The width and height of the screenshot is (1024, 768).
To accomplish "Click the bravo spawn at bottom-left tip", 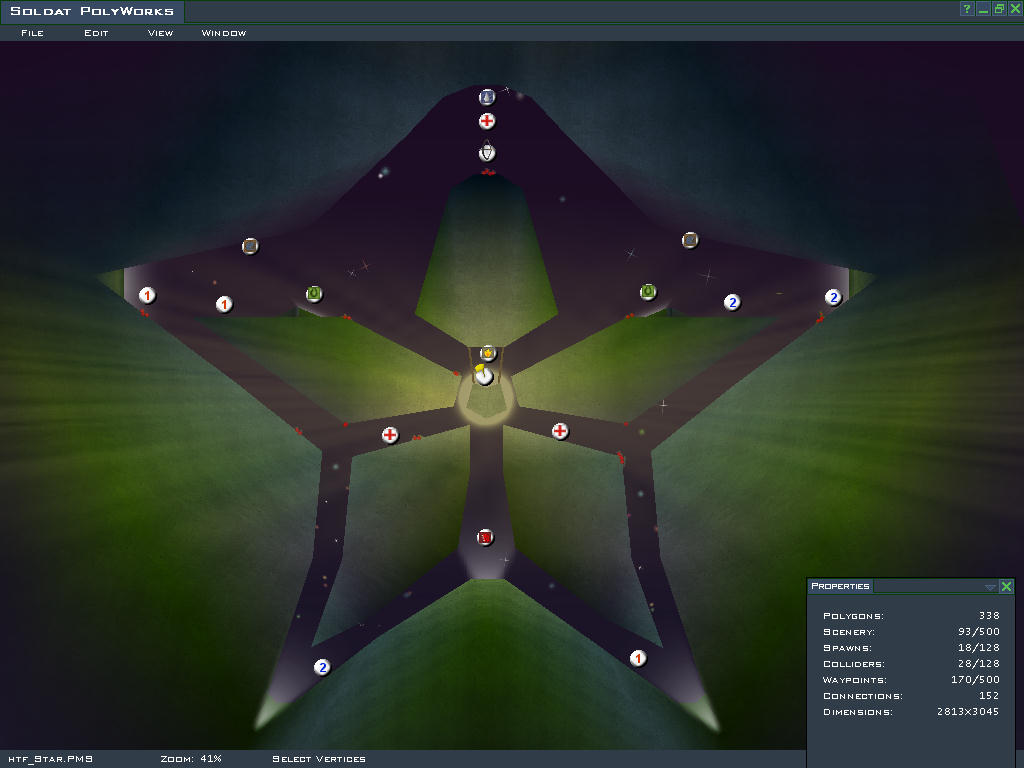I will 322,667.
